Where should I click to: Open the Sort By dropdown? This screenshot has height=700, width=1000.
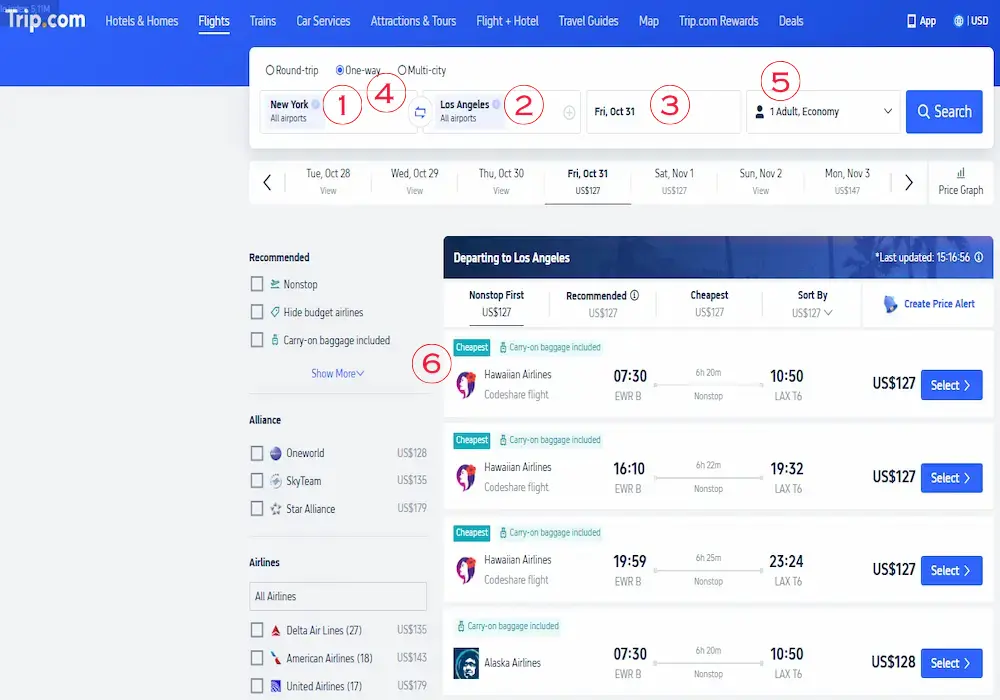tap(812, 304)
